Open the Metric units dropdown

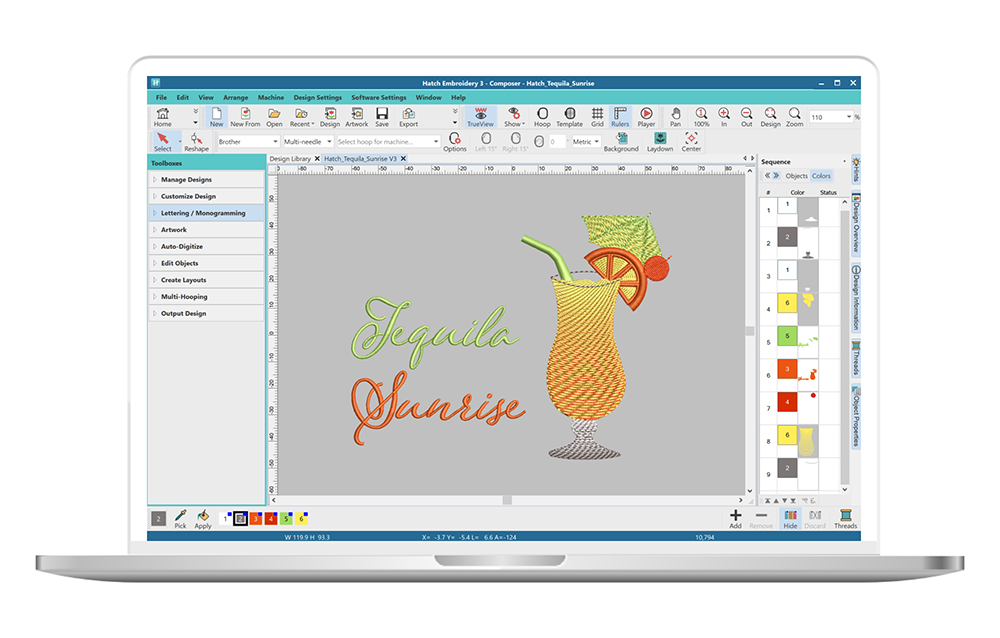pos(585,141)
